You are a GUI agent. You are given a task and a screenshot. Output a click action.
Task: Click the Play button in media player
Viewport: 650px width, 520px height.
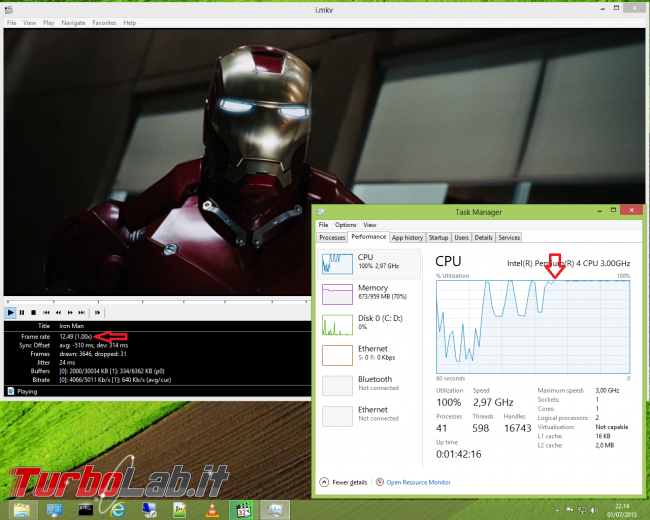click(11, 312)
